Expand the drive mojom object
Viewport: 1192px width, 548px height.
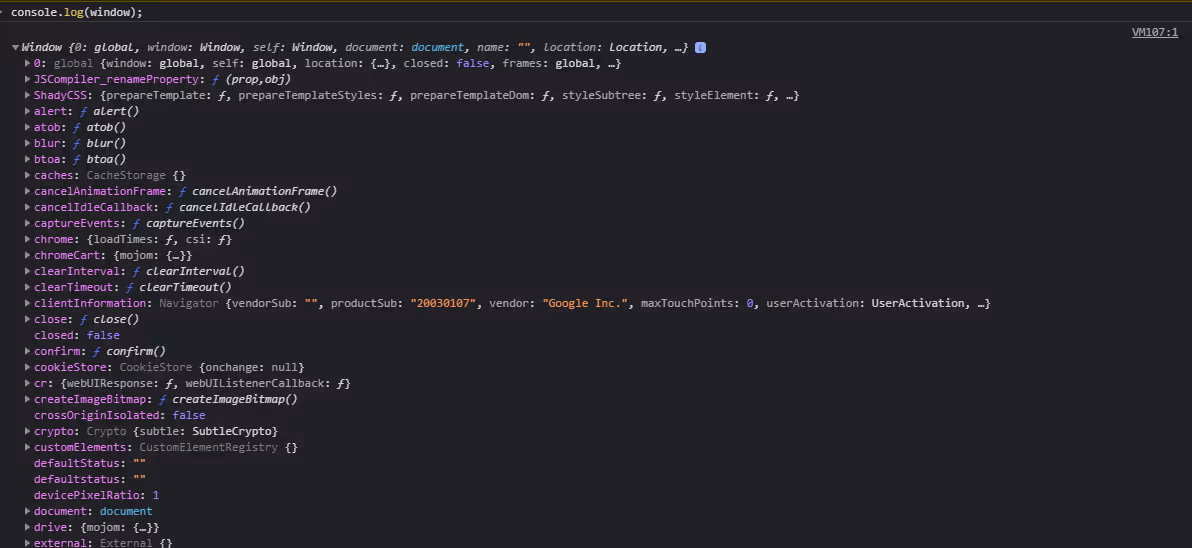[27, 528]
